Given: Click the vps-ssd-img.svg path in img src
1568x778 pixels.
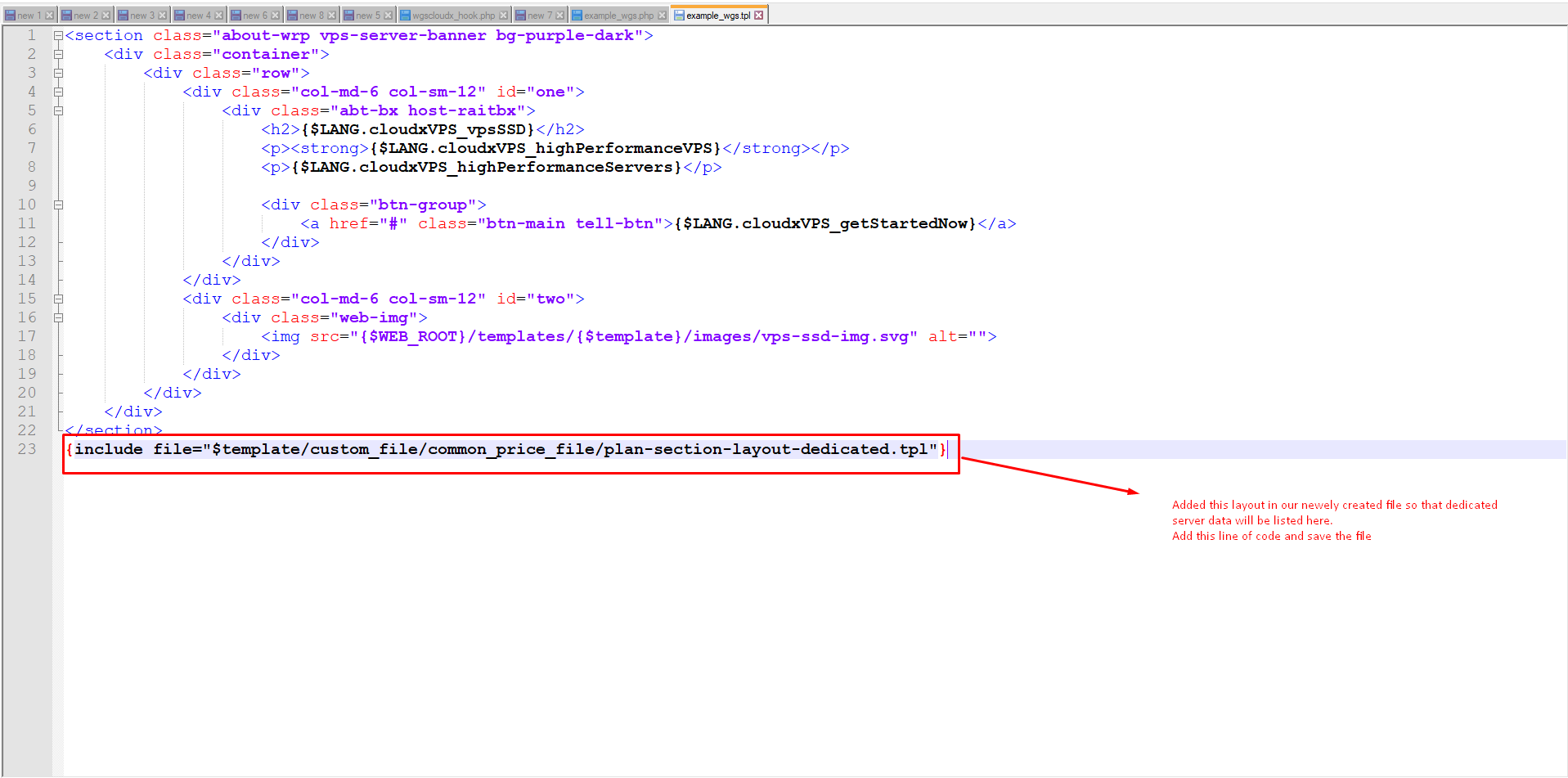Looking at the screenshot, I should 834,337.
